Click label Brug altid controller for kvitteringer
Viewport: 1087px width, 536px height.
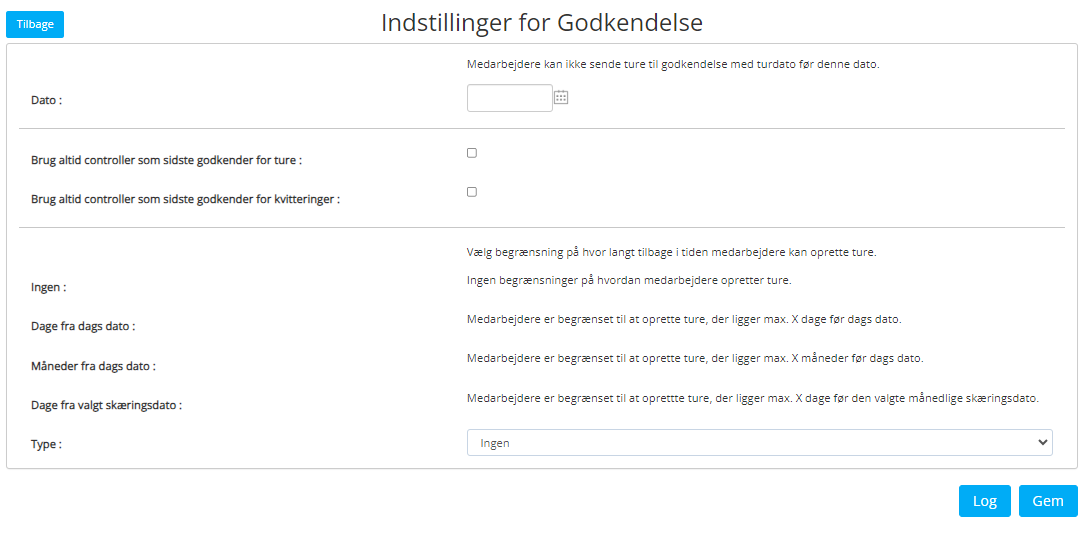pos(186,199)
